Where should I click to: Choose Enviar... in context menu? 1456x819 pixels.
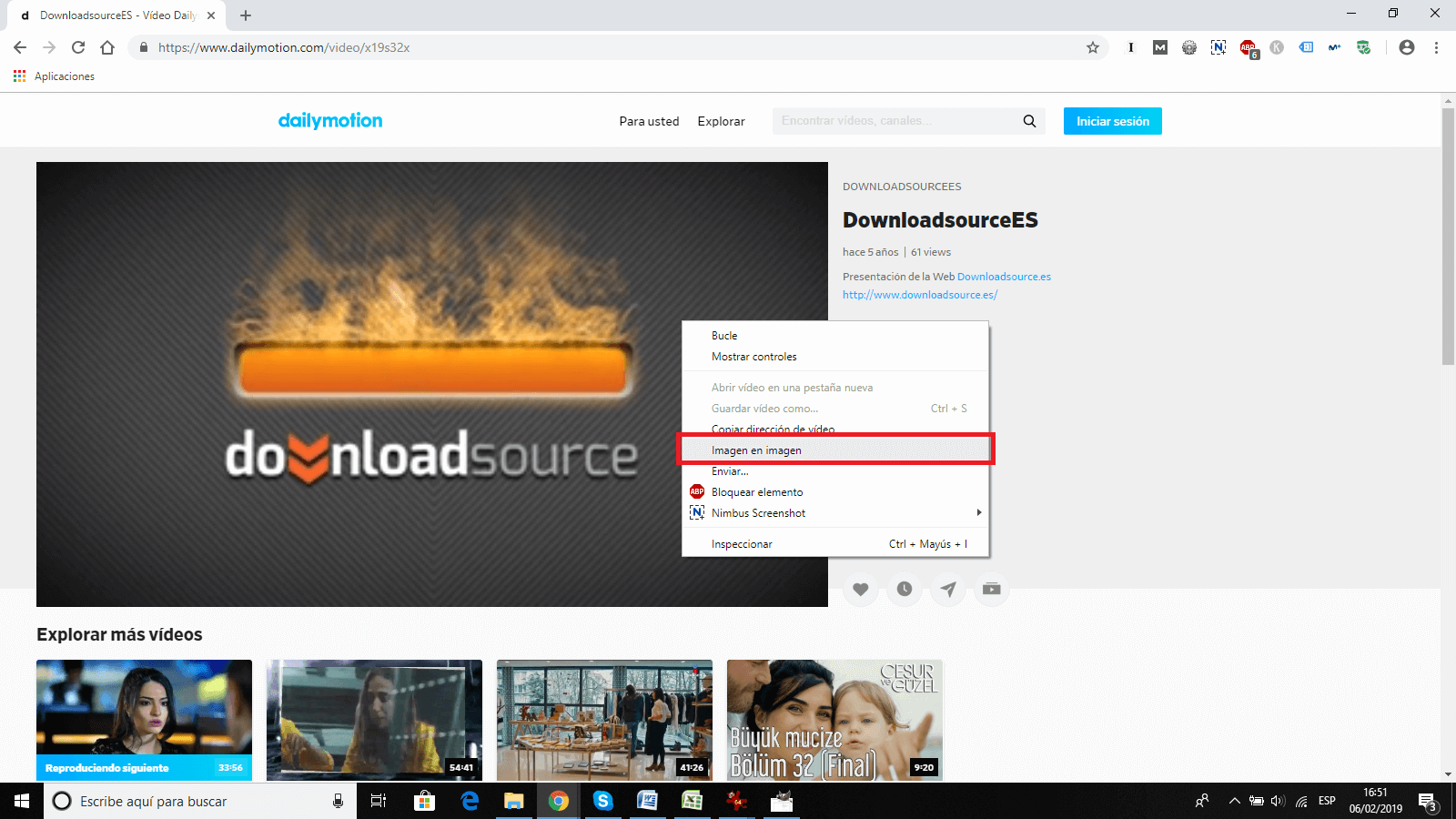click(834, 471)
